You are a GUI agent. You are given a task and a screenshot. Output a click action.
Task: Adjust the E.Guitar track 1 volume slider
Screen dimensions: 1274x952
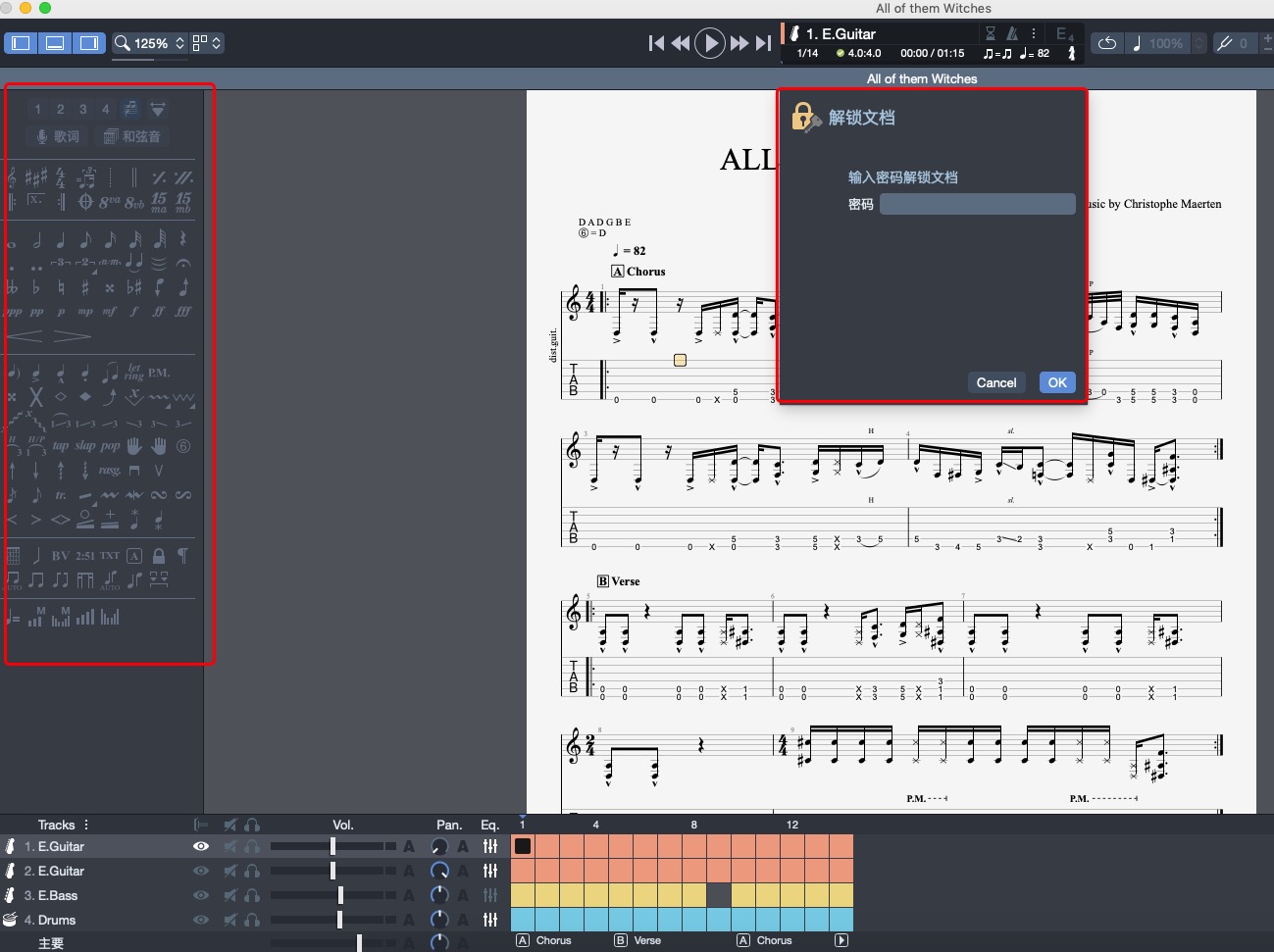coord(332,846)
